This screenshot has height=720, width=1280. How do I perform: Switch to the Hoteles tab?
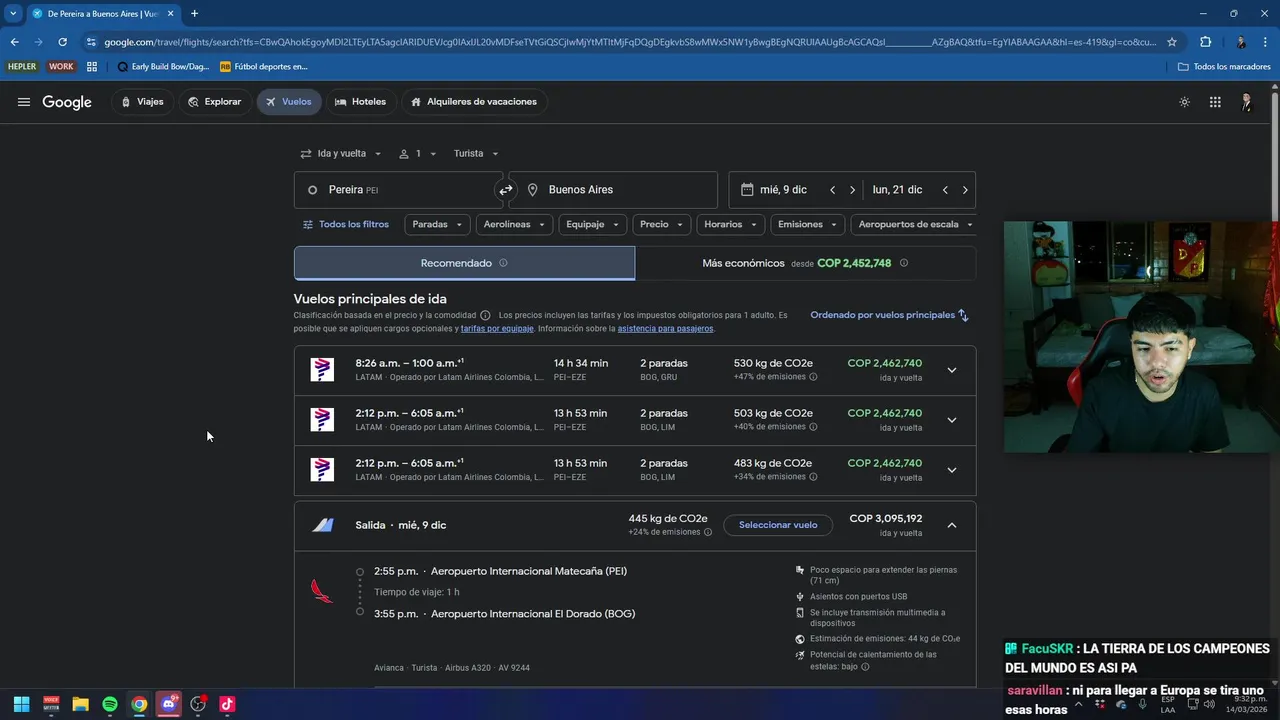point(360,102)
